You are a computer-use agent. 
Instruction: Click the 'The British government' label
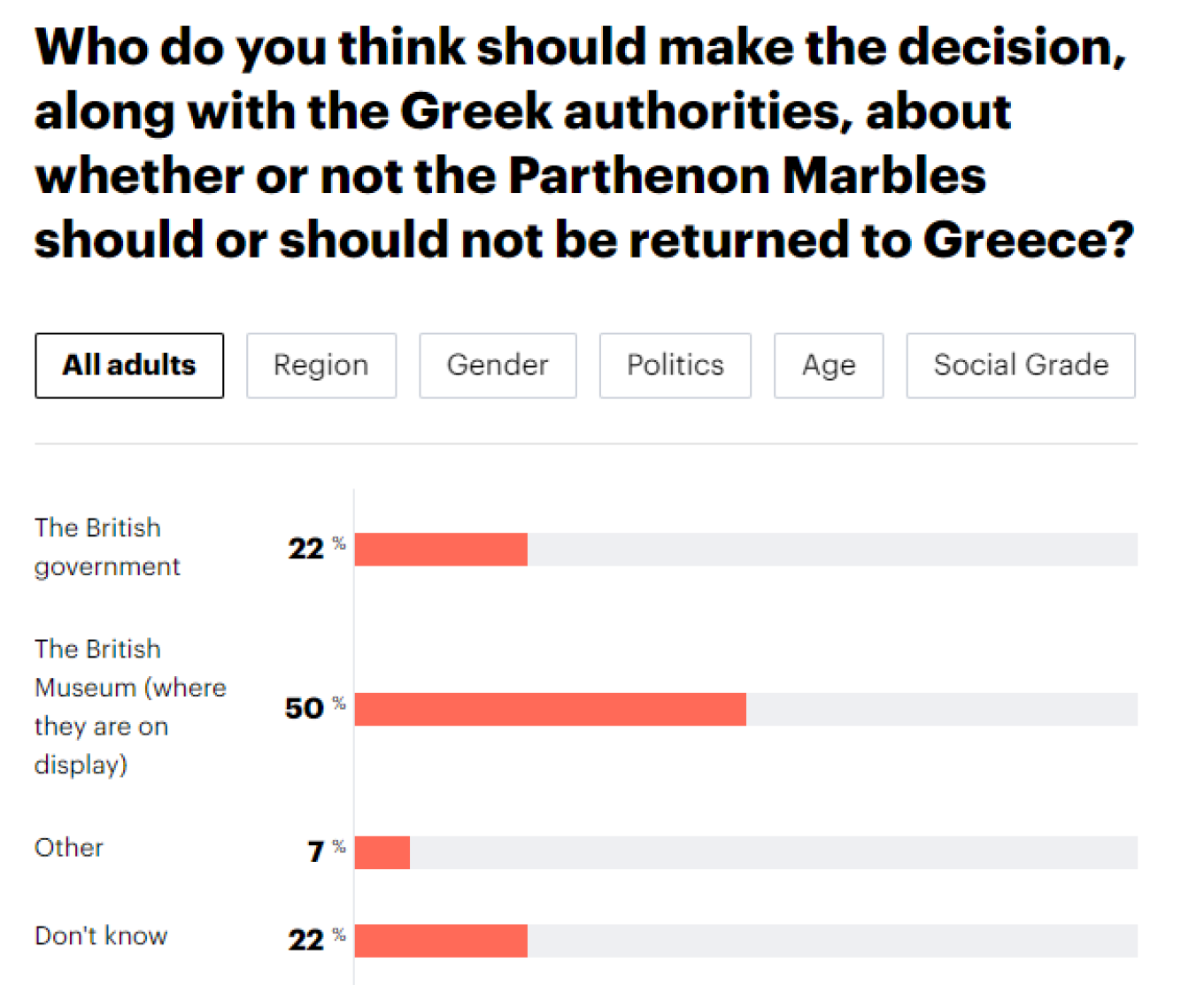click(106, 547)
